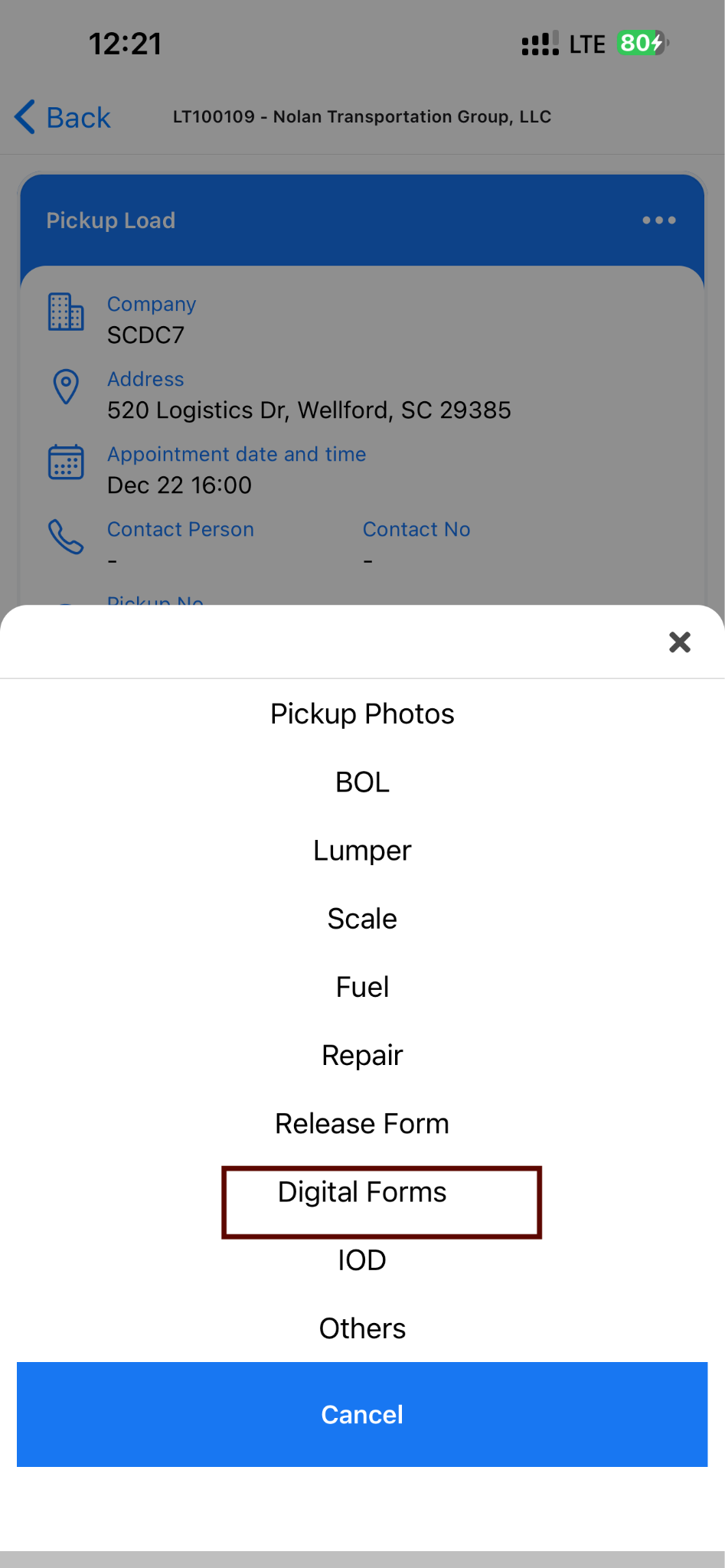
Task: Tap the address location pin icon
Action: (x=66, y=387)
